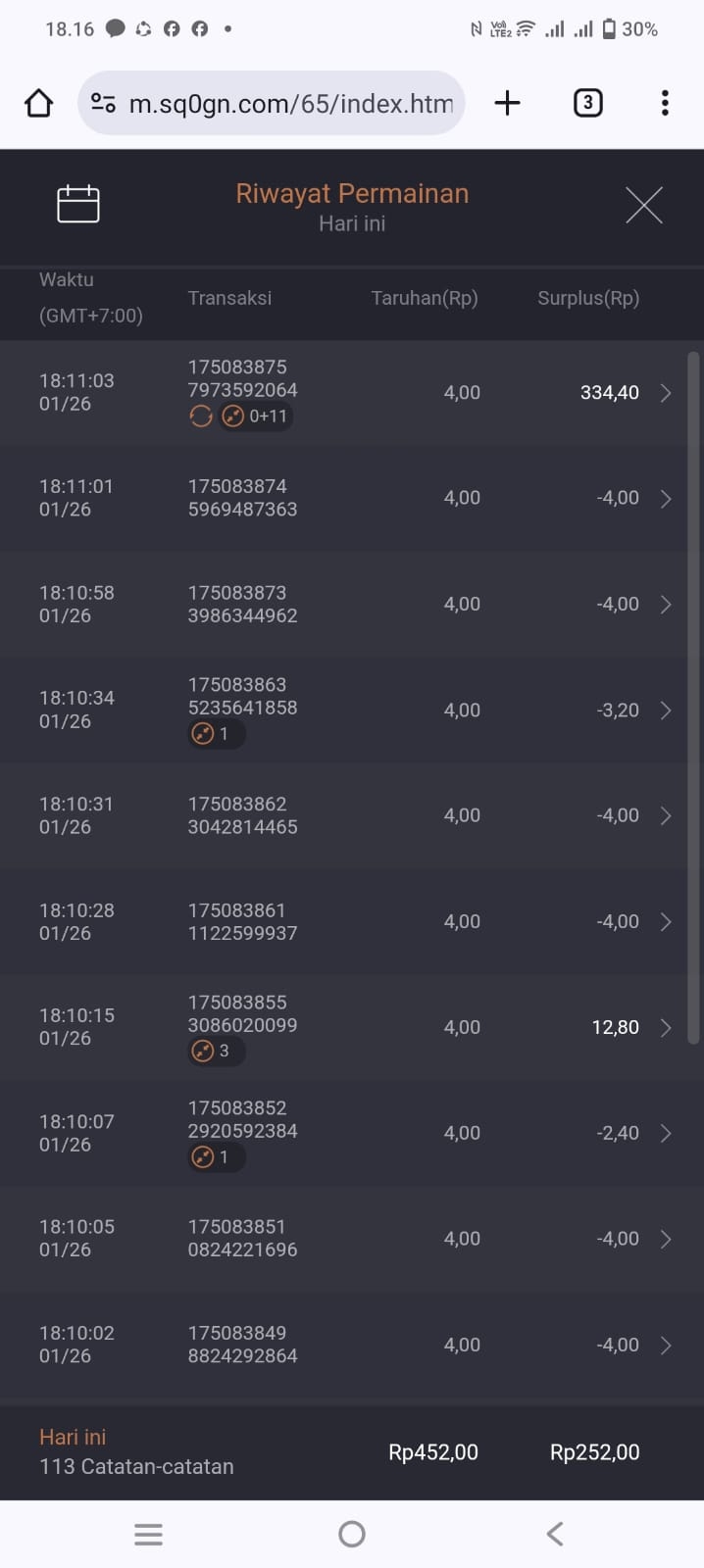This screenshot has height=1568, width=704.
Task: Tap the site info icon in address bar
Action: tap(103, 103)
